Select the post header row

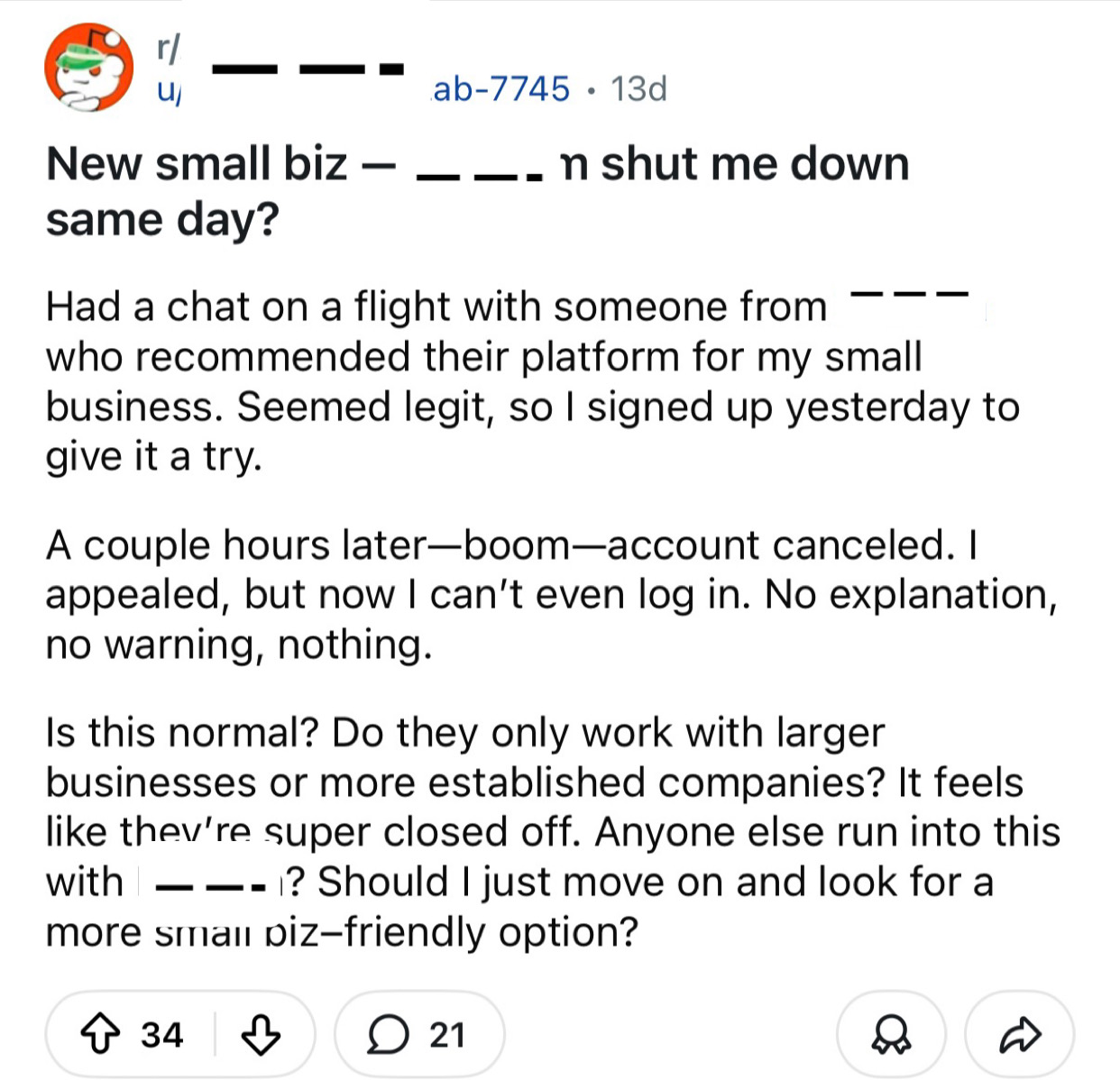(x=361, y=68)
